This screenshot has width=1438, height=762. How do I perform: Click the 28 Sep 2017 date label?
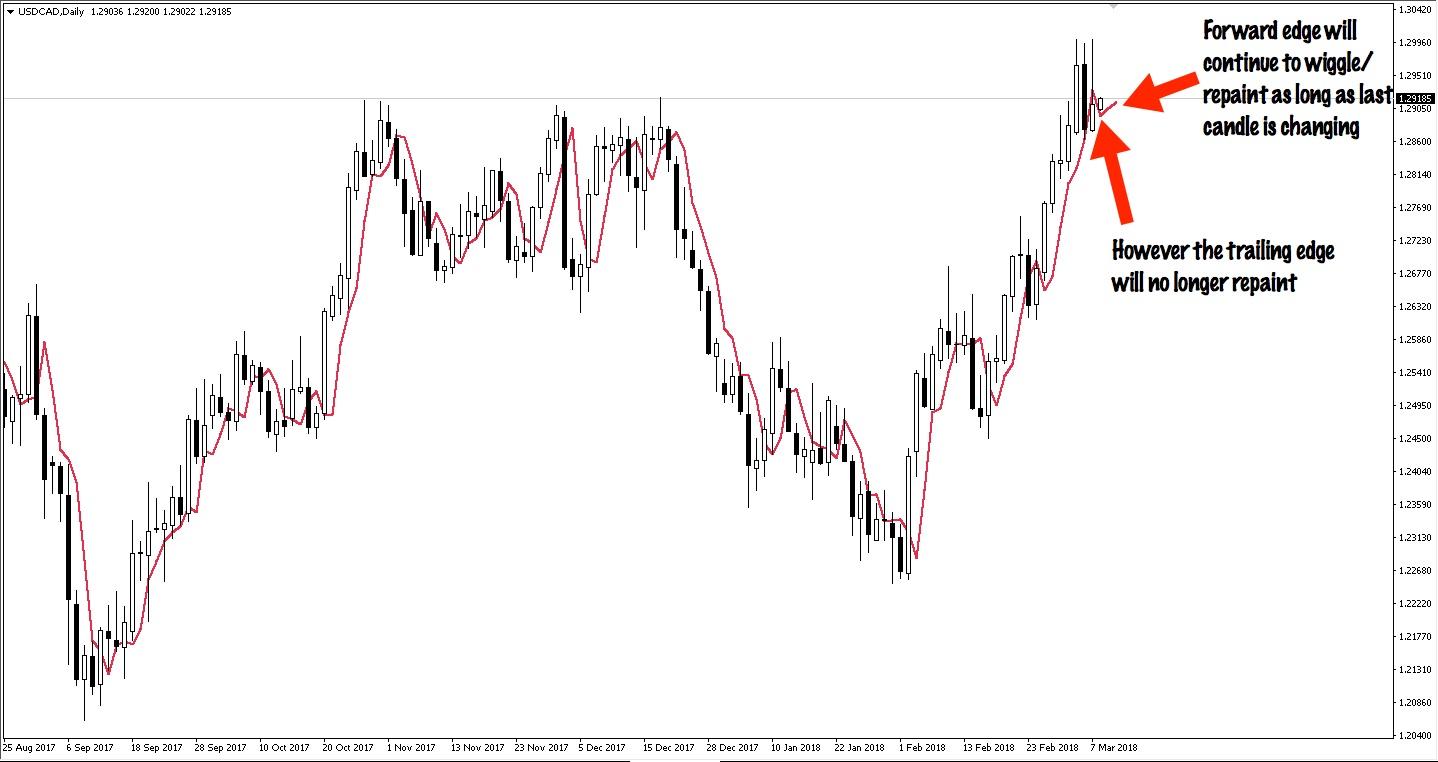coord(220,747)
